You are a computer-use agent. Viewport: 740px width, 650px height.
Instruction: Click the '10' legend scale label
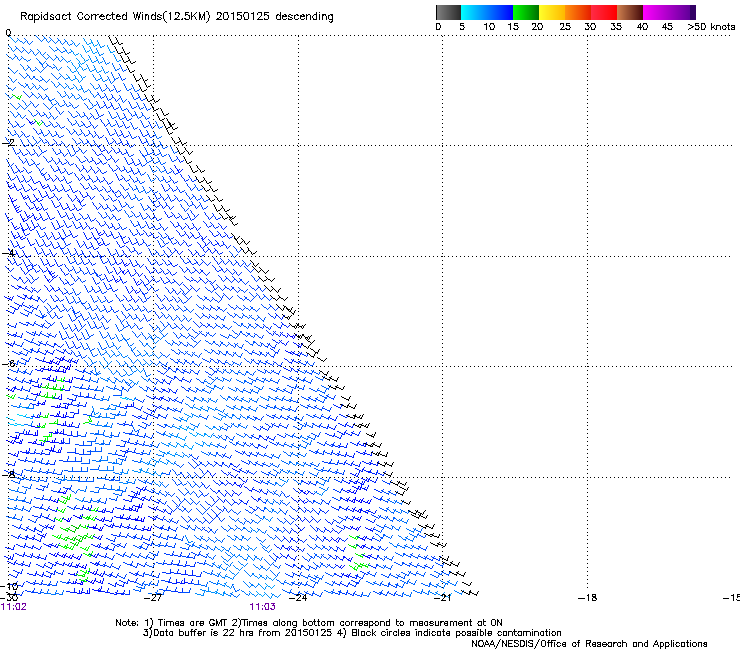(489, 27)
